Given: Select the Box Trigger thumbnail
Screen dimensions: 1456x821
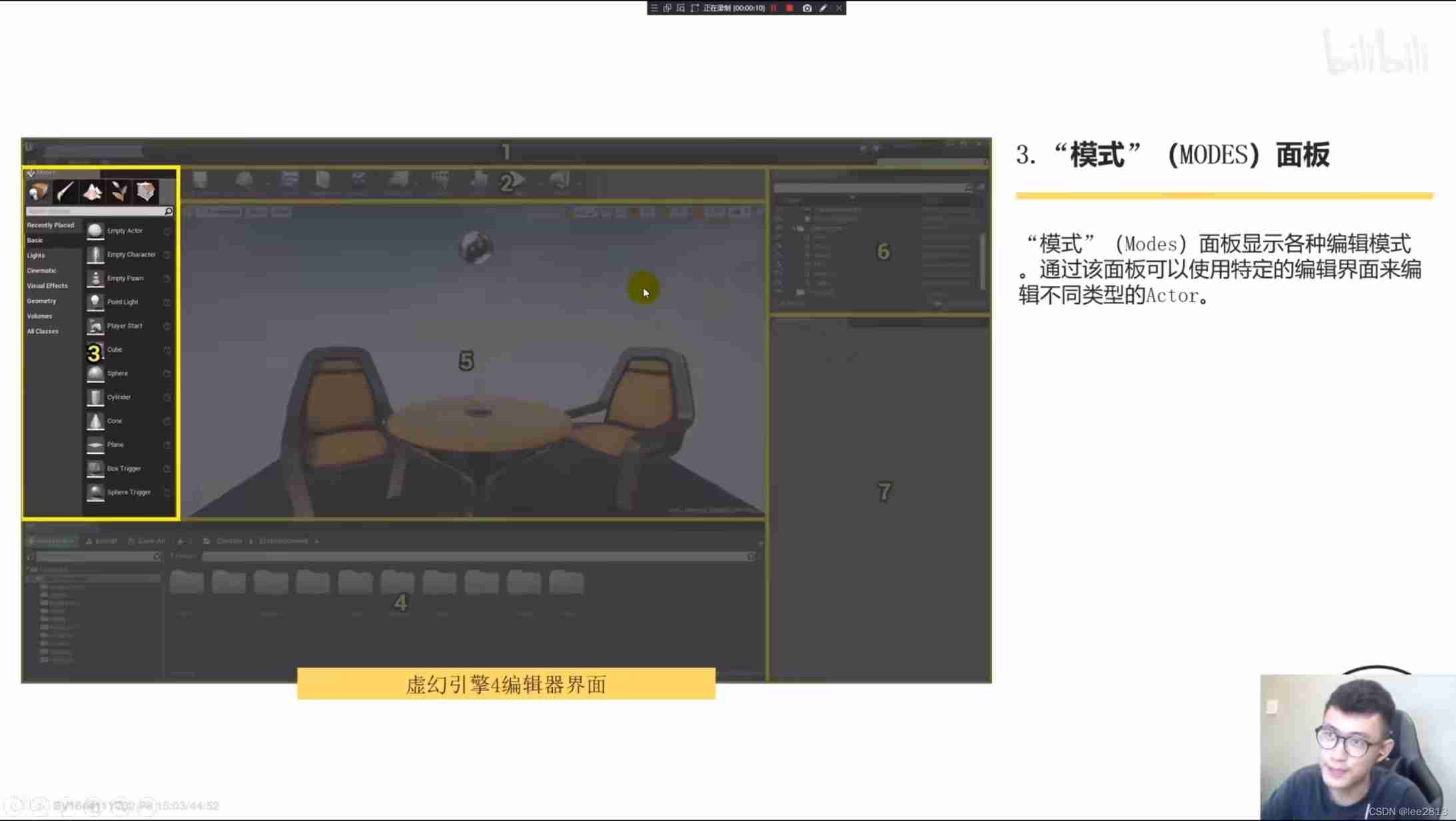Looking at the screenshot, I should (x=95, y=468).
